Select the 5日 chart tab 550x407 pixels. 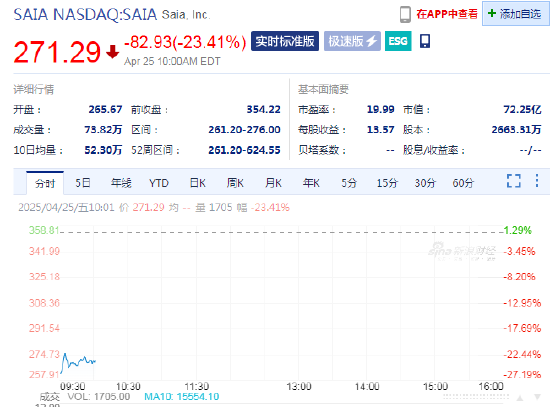83,183
